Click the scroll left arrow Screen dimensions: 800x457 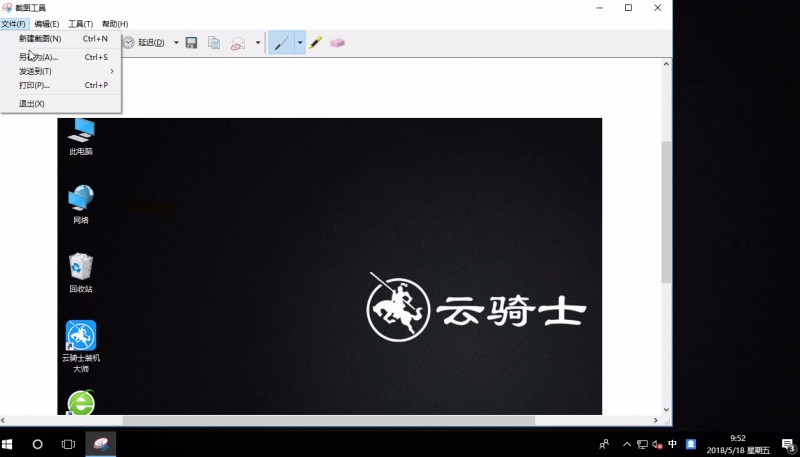3,420
